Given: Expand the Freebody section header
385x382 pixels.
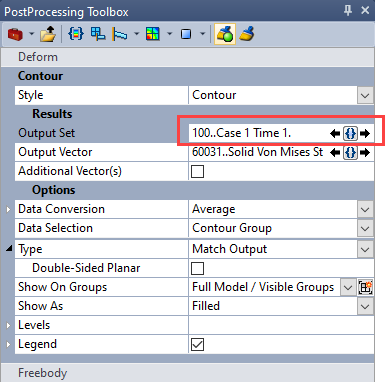Looking at the screenshot, I should tap(188, 373).
